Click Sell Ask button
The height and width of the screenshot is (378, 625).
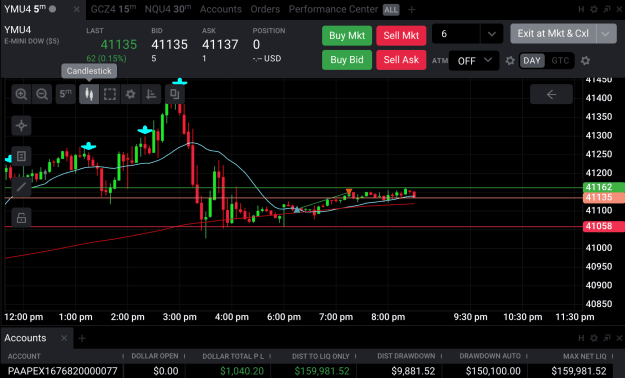tap(401, 60)
